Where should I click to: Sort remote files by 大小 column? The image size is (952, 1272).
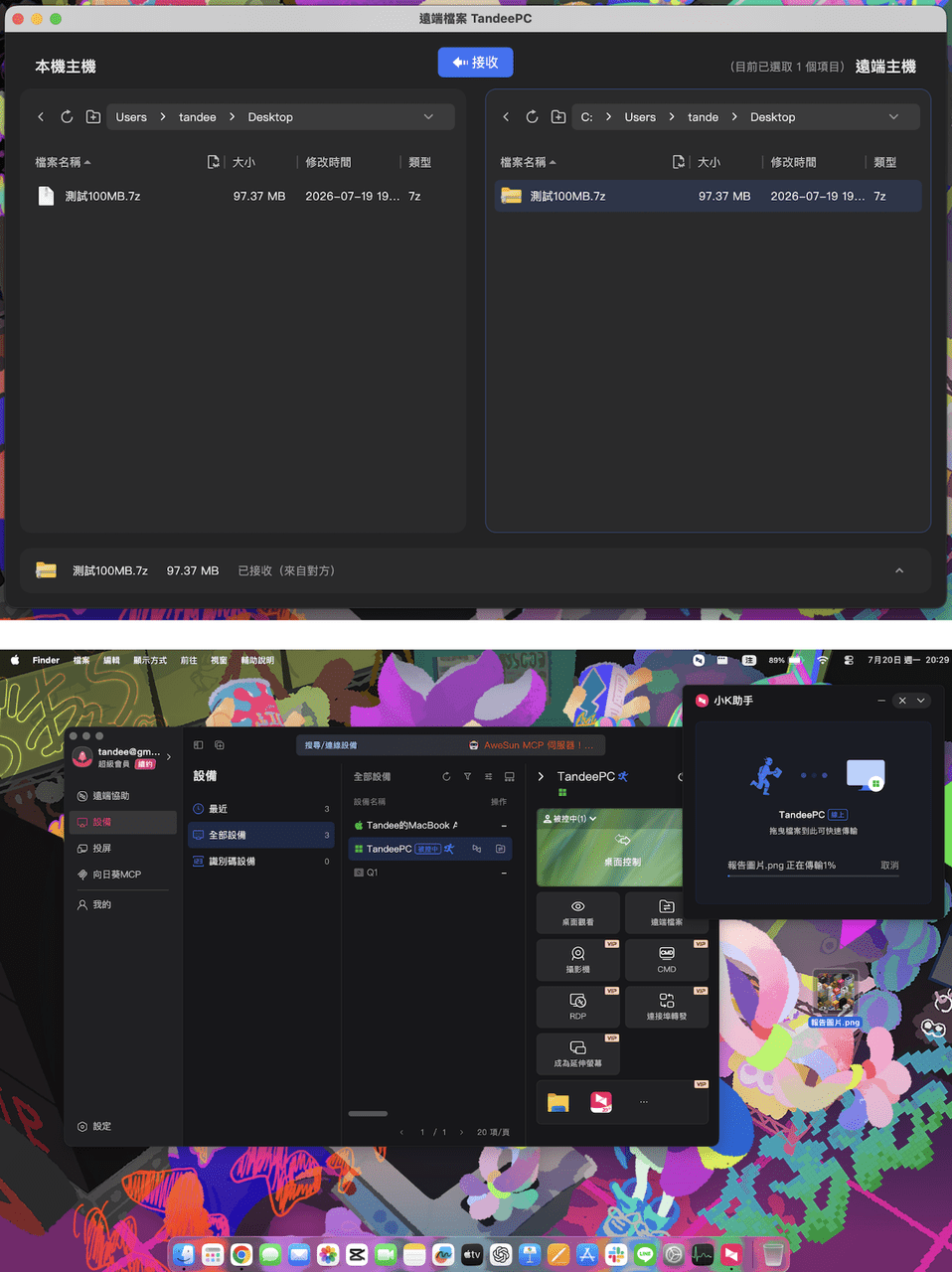pyautogui.click(x=709, y=162)
